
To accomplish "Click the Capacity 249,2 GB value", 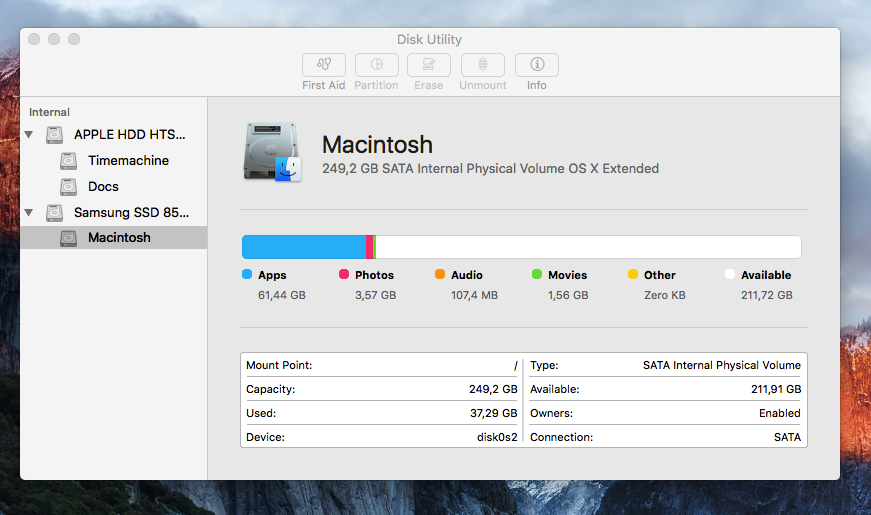I will point(493,389).
